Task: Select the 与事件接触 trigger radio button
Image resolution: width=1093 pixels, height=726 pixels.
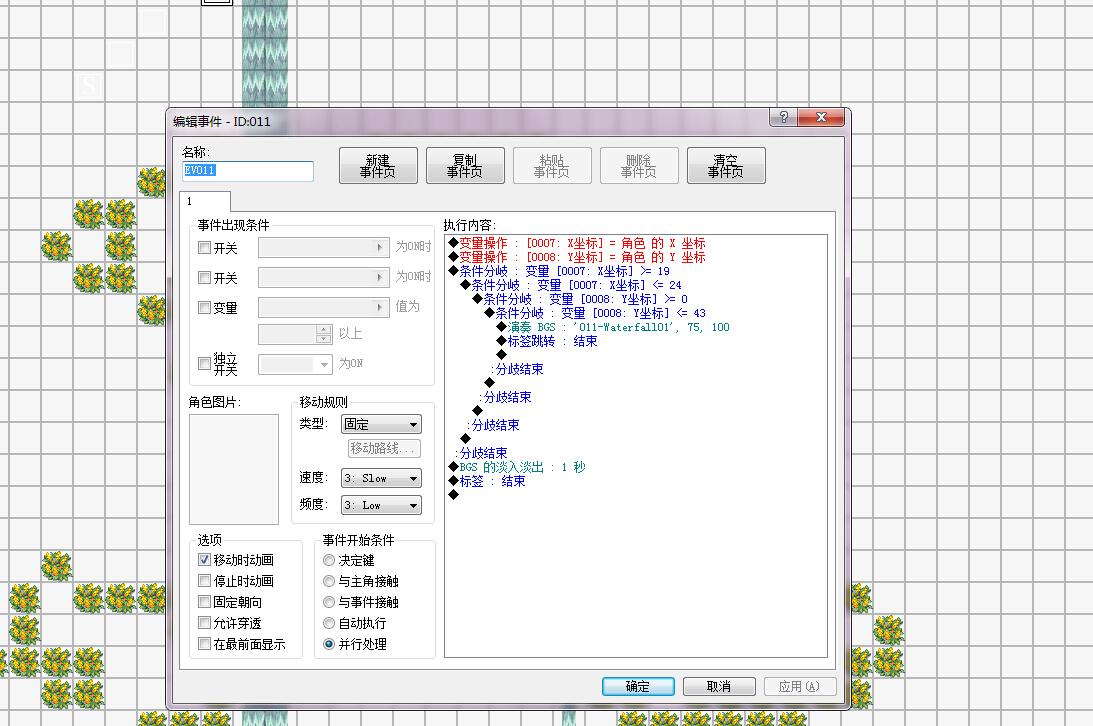Action: pyautogui.click(x=329, y=602)
